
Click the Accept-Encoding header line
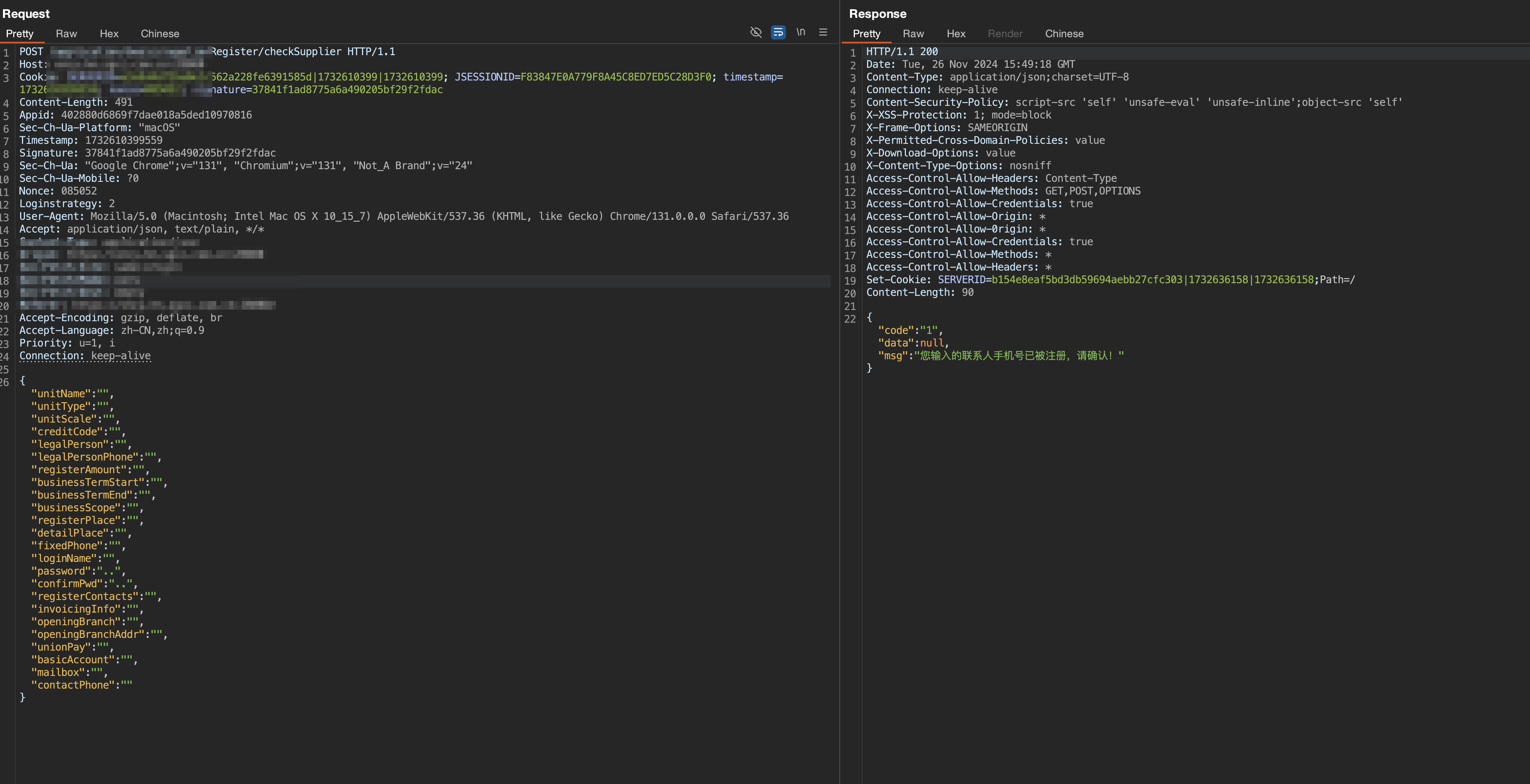(120, 318)
